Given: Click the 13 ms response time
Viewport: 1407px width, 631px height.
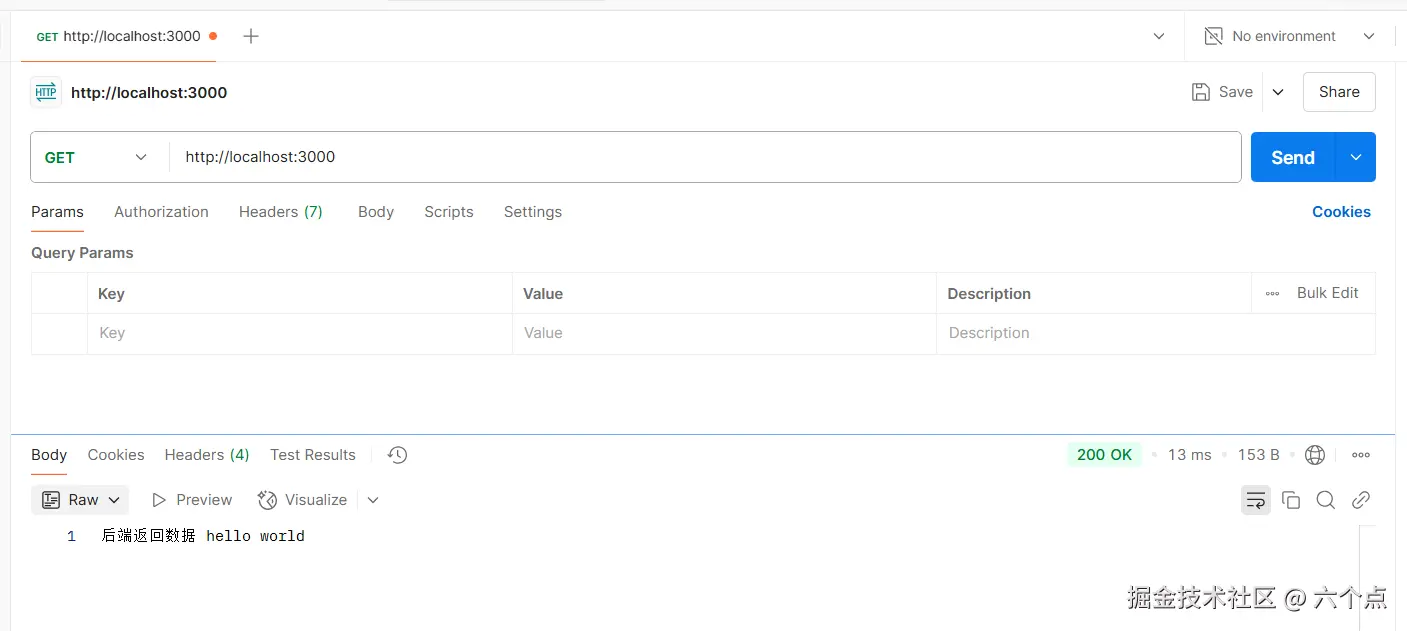Looking at the screenshot, I should pyautogui.click(x=1190, y=455).
